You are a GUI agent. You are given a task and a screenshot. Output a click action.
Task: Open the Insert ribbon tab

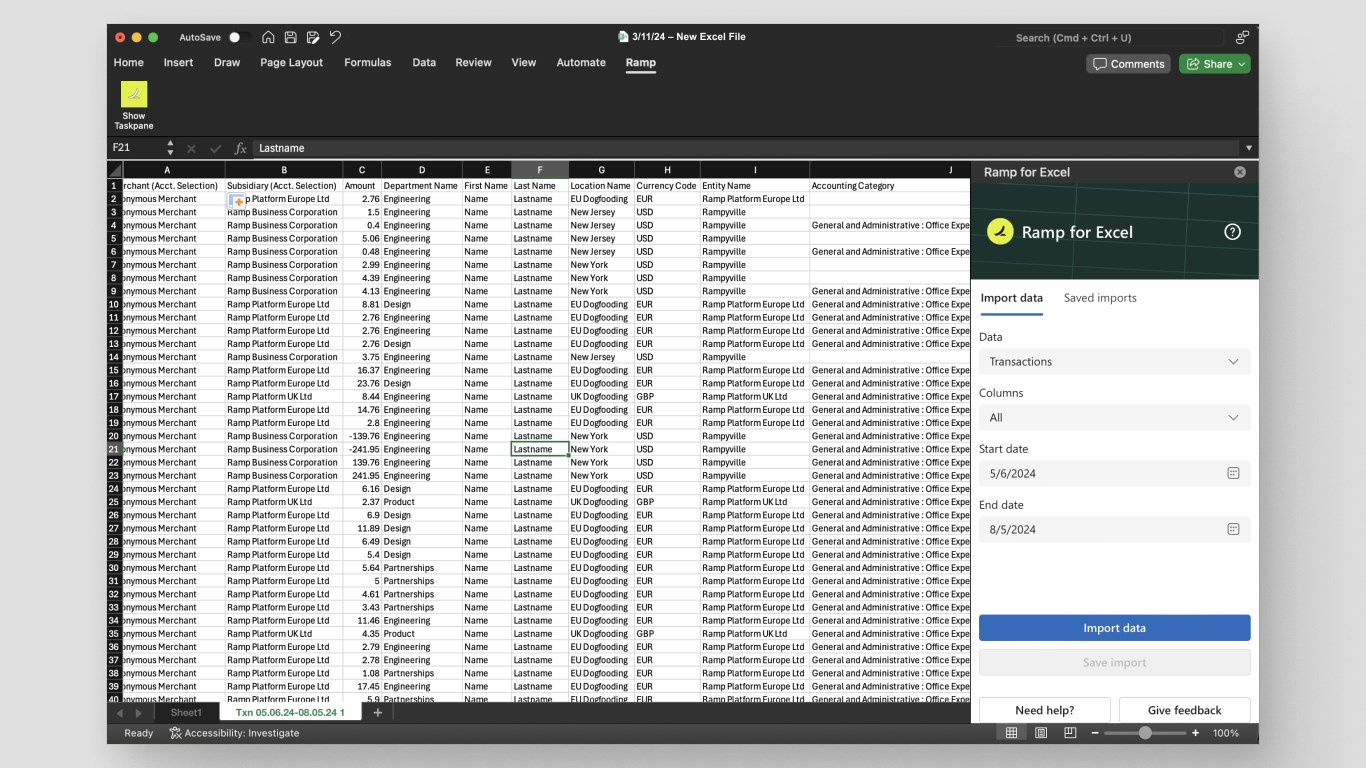(x=178, y=62)
